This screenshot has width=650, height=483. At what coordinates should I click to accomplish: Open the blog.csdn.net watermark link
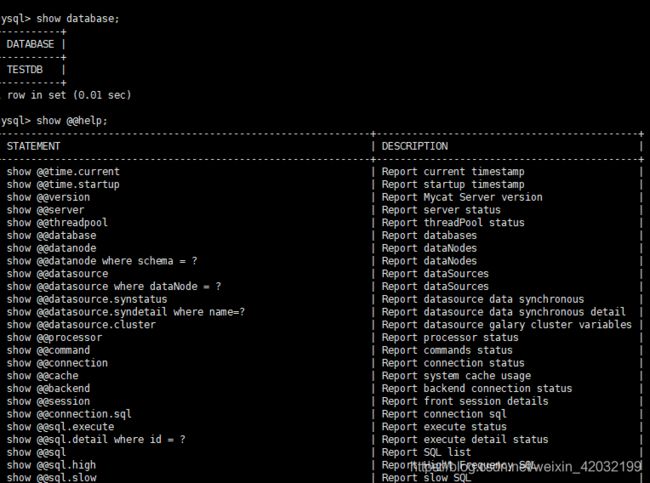tap(526, 467)
